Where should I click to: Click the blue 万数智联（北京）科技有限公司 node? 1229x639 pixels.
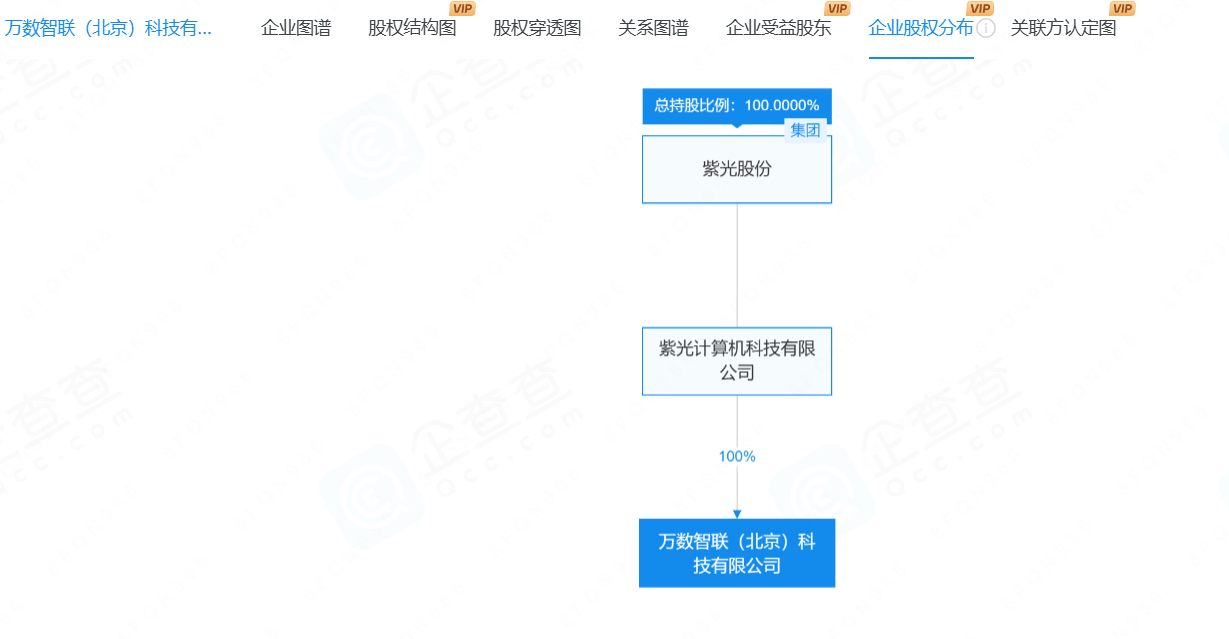[x=737, y=553]
